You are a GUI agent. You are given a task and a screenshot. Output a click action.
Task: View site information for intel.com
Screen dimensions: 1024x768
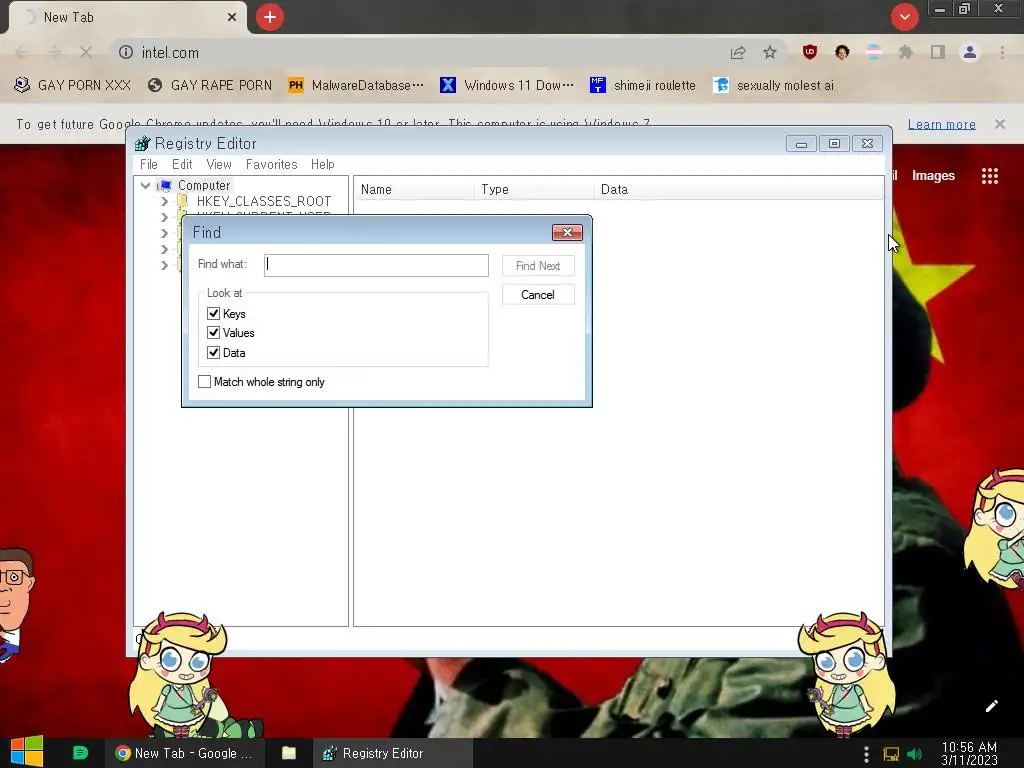click(x=126, y=52)
